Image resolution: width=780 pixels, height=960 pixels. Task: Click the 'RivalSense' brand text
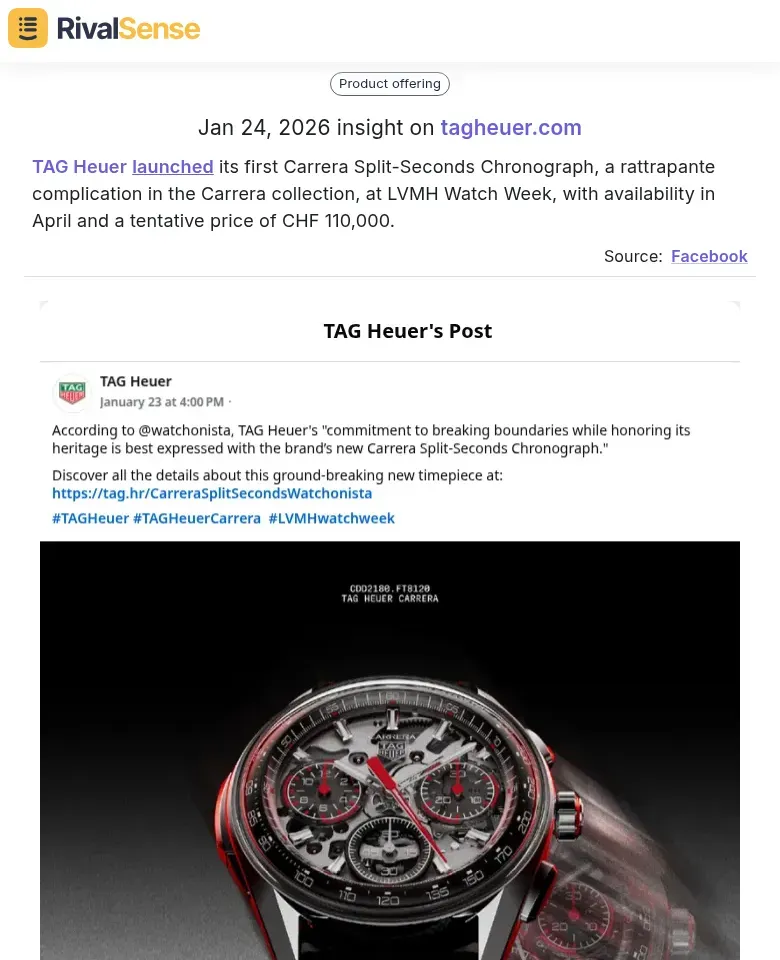tap(128, 28)
